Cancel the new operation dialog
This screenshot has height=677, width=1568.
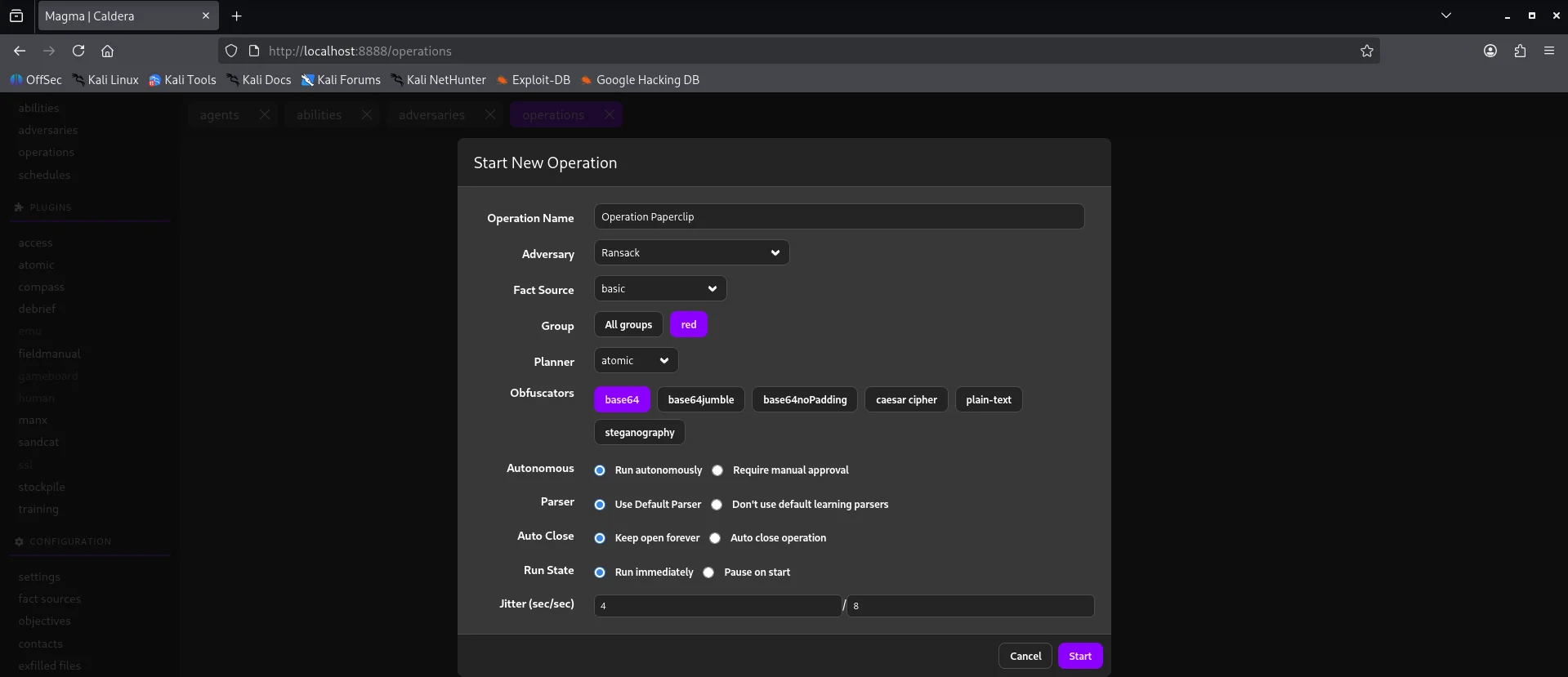[x=1025, y=656]
